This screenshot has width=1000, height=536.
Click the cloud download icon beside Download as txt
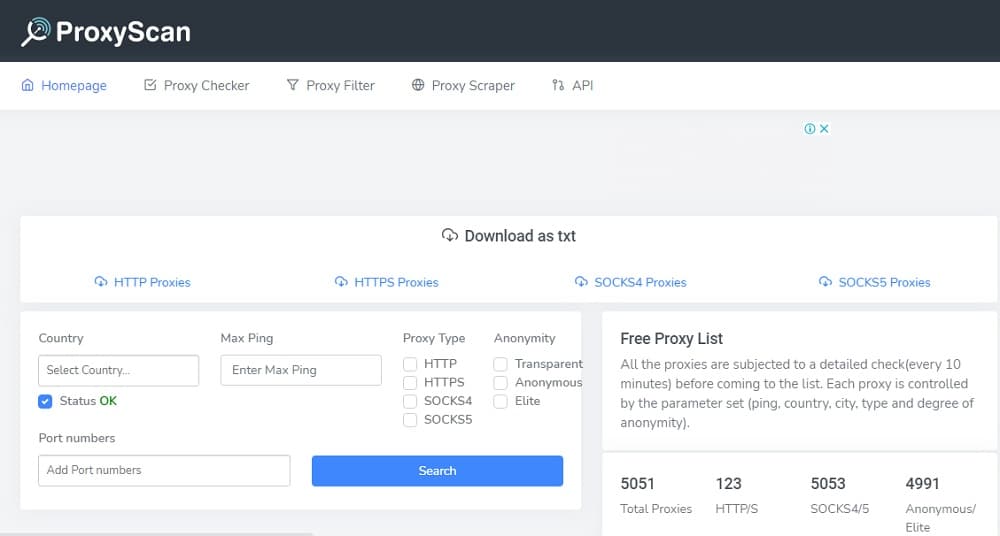pos(450,235)
